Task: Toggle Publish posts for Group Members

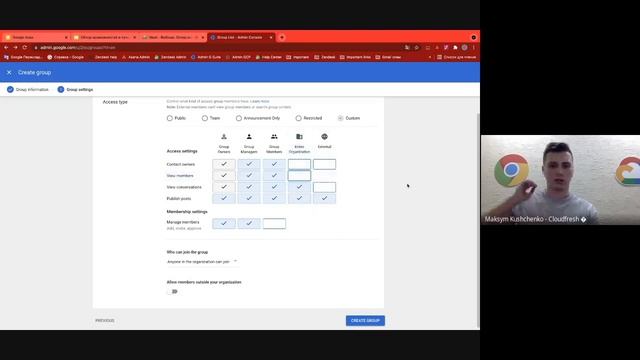Action: point(274,198)
